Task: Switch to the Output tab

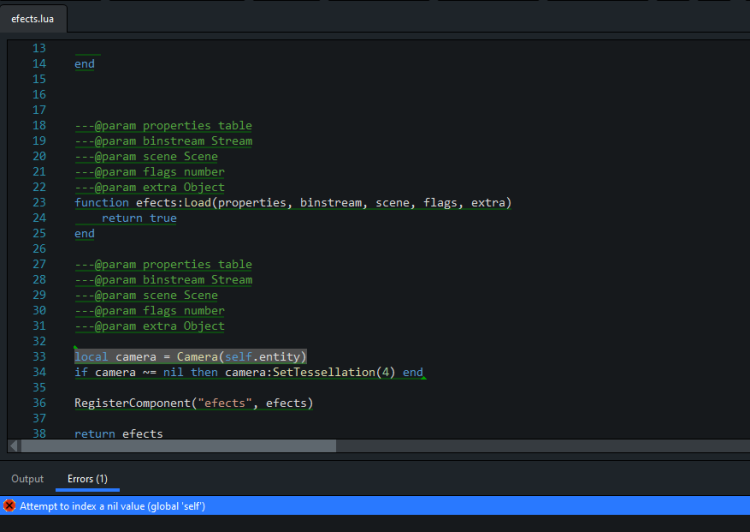Action: tap(28, 479)
